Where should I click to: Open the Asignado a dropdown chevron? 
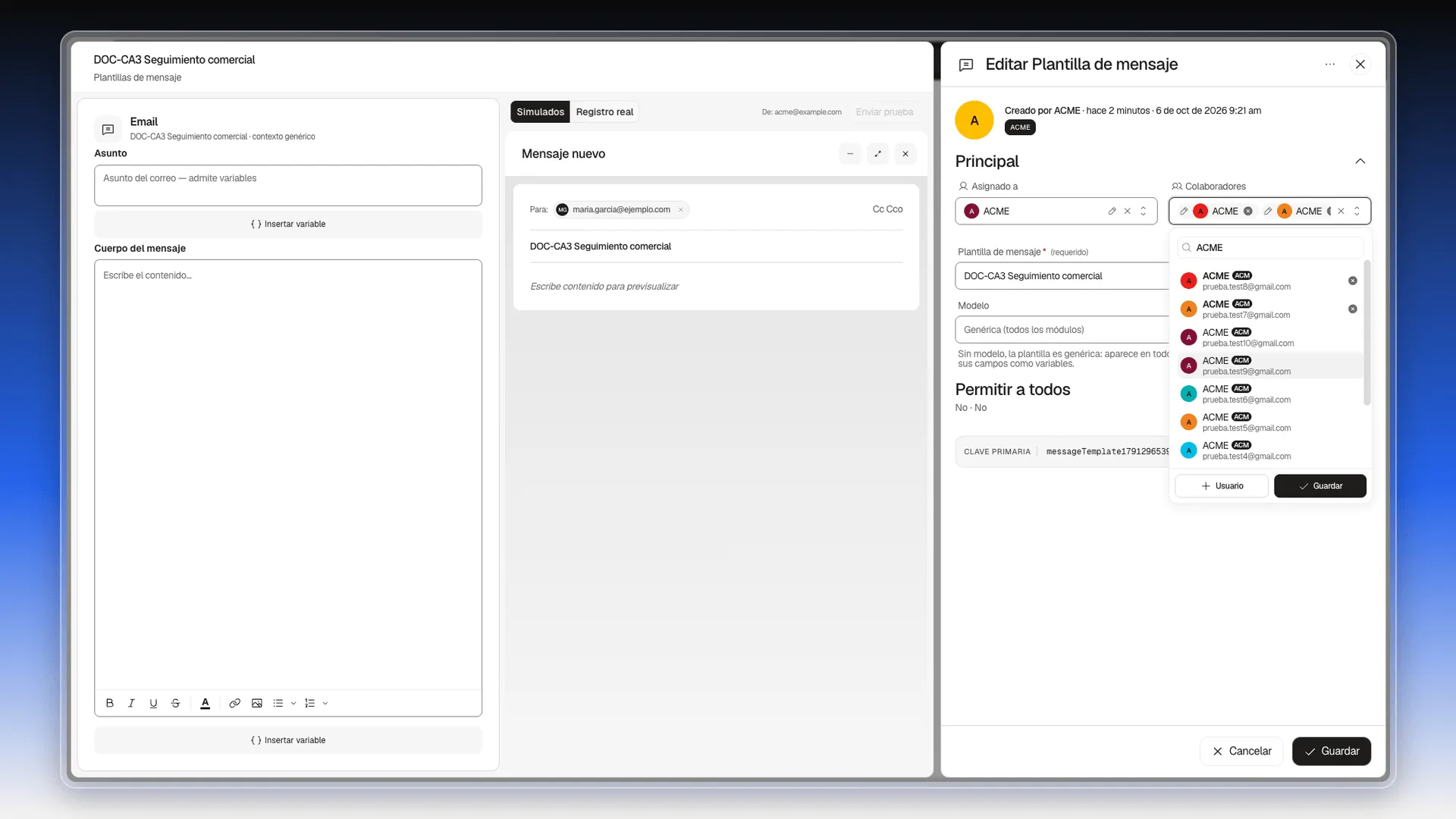click(1144, 212)
